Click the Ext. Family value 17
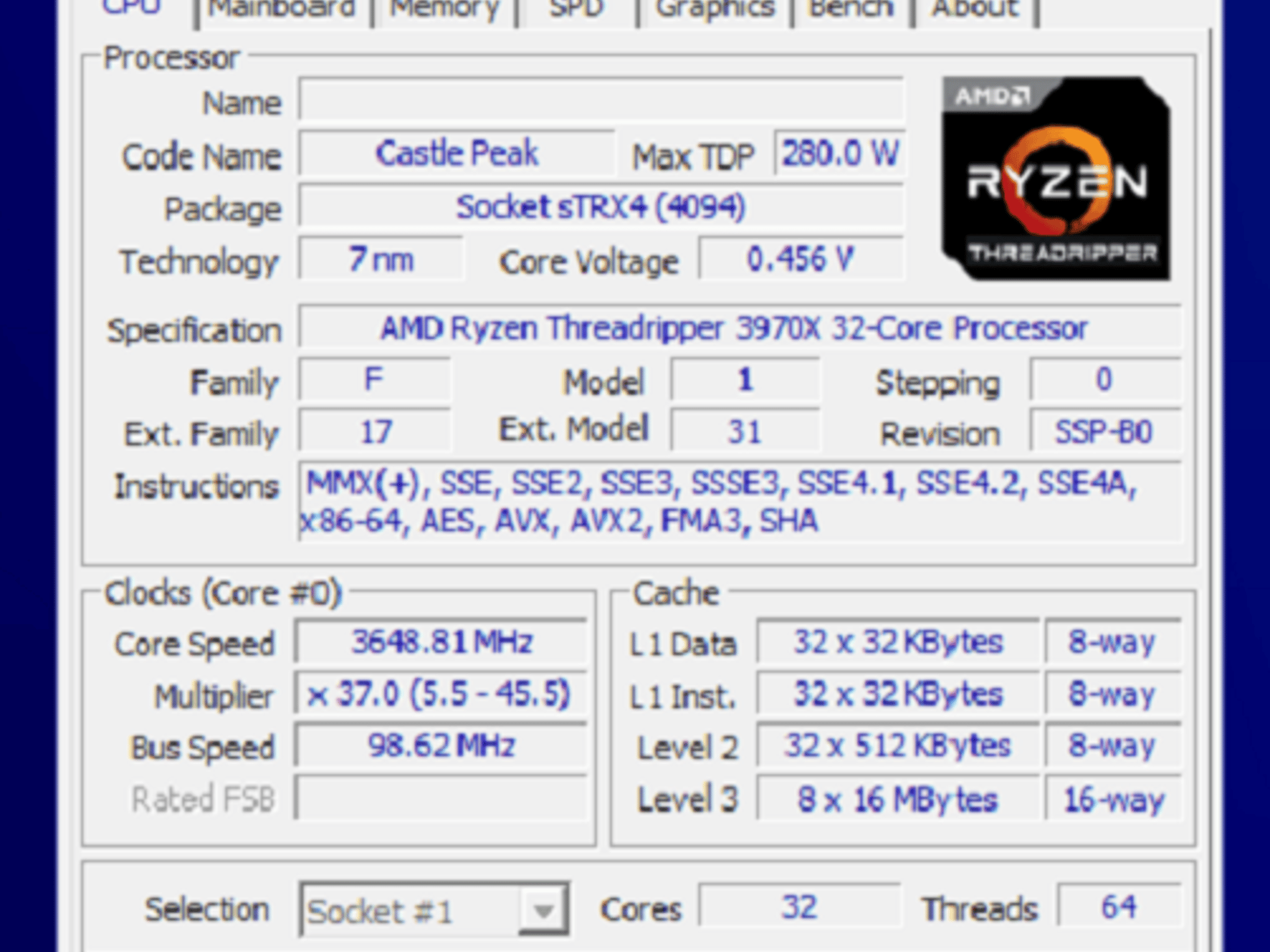The image size is (1270, 952). pos(375,431)
